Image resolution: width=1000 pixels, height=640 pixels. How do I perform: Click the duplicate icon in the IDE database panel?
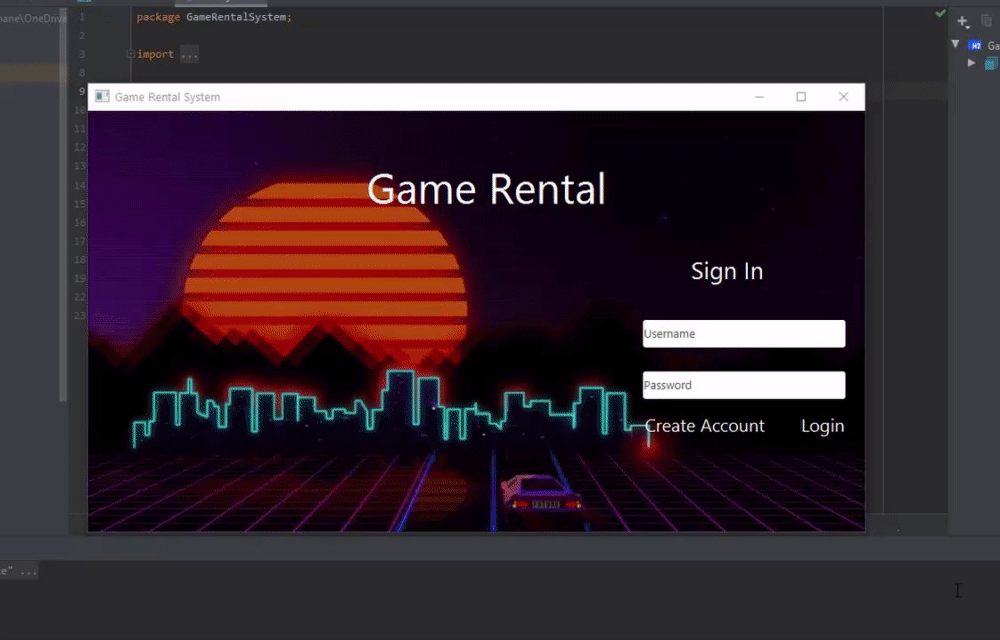point(987,21)
